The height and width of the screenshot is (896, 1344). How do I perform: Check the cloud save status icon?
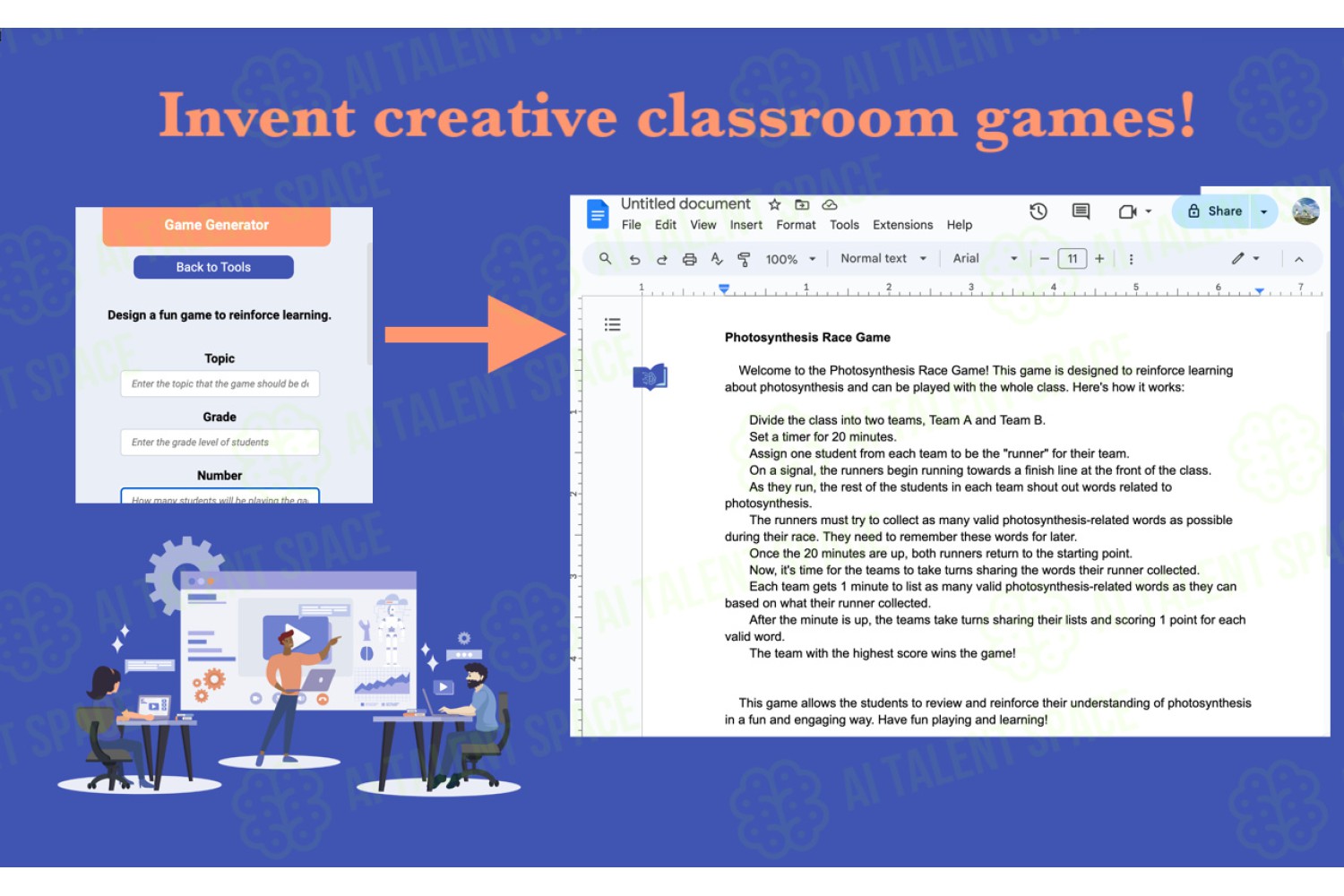click(830, 204)
